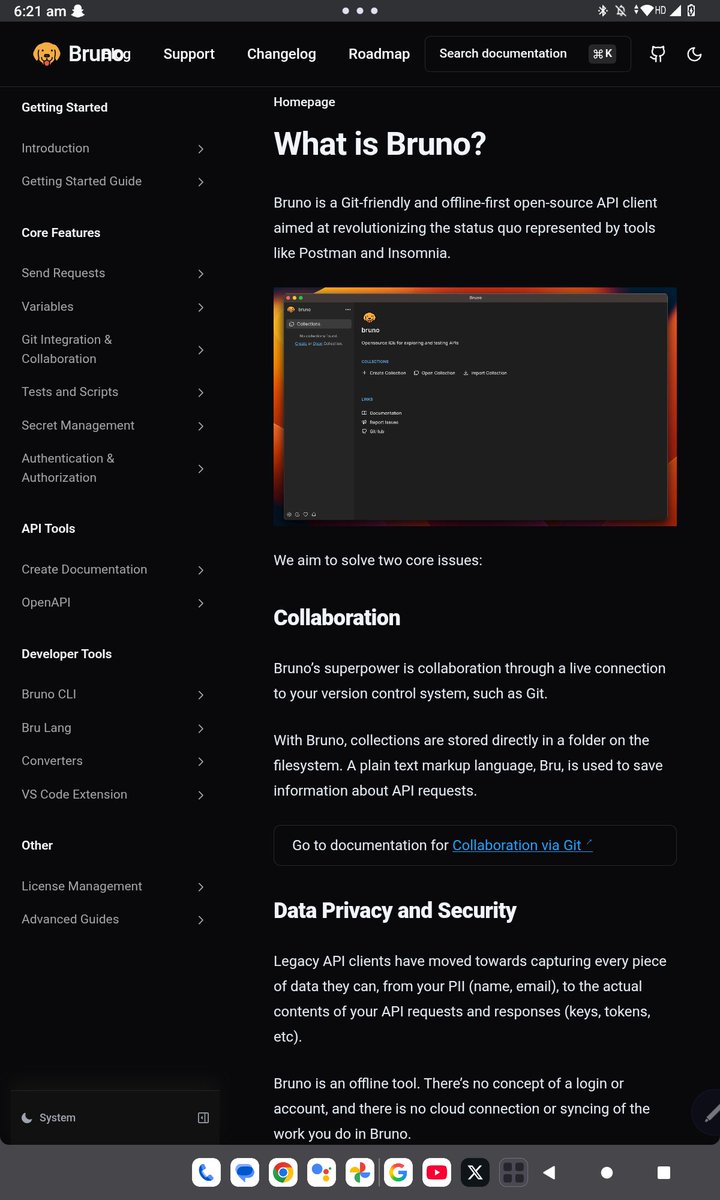720x1200 pixels.
Task: Launch Chrome from the dock
Action: click(x=283, y=1172)
